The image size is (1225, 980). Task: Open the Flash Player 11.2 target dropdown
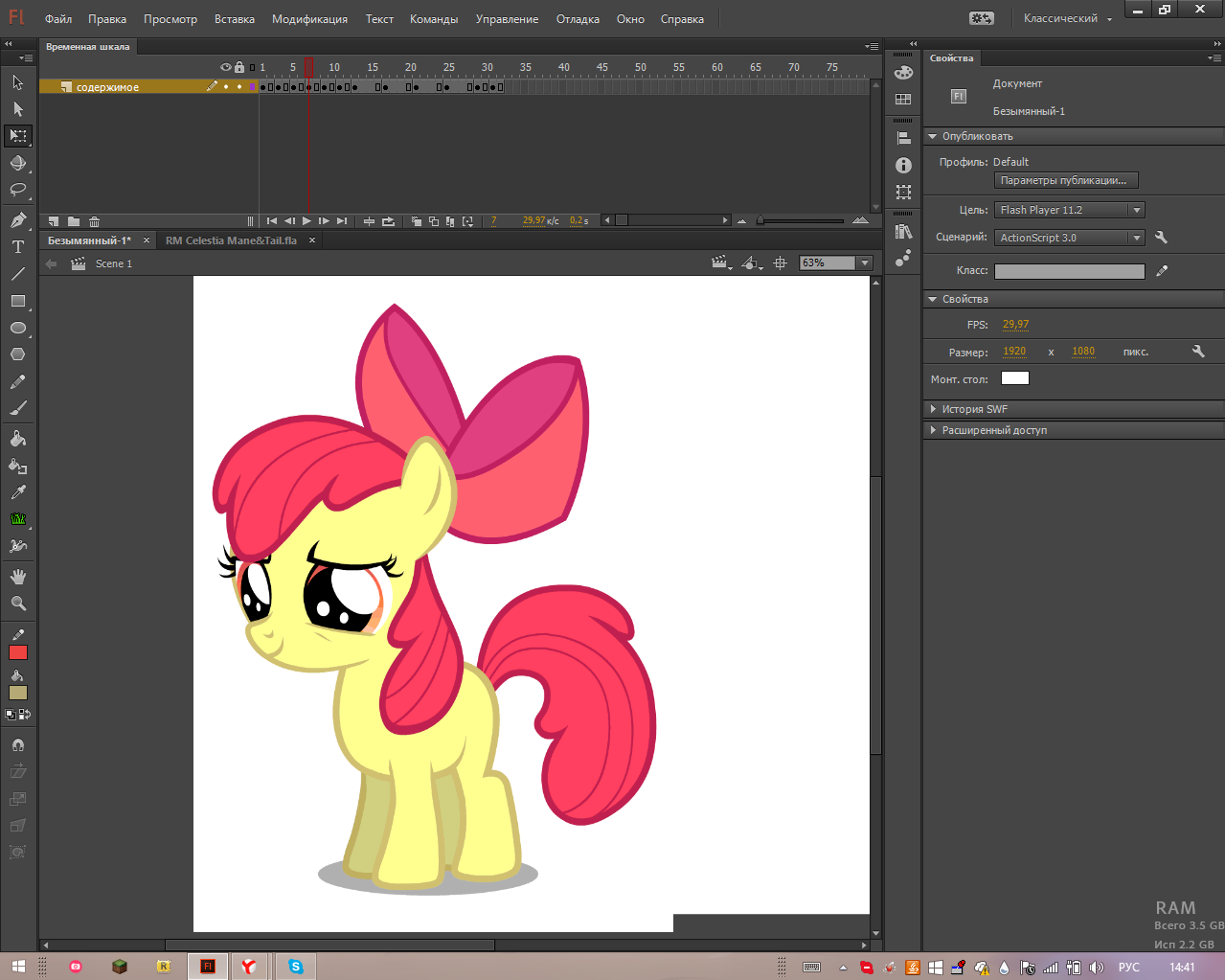pos(1070,210)
